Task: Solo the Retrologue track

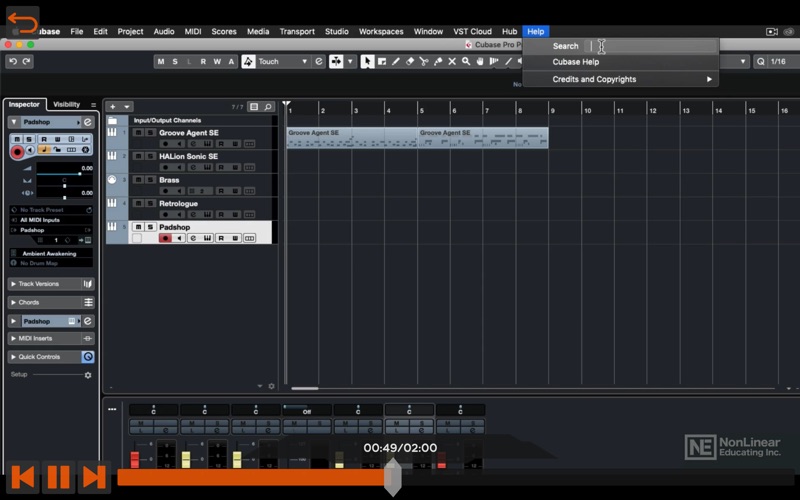Action: coord(151,203)
